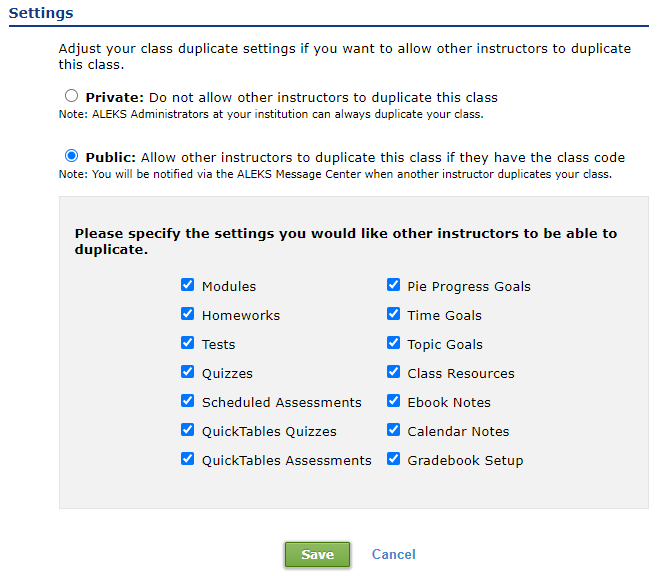Viewport: 661px width, 576px height.
Task: Uncheck the Class Resources checkbox
Action: click(x=394, y=372)
